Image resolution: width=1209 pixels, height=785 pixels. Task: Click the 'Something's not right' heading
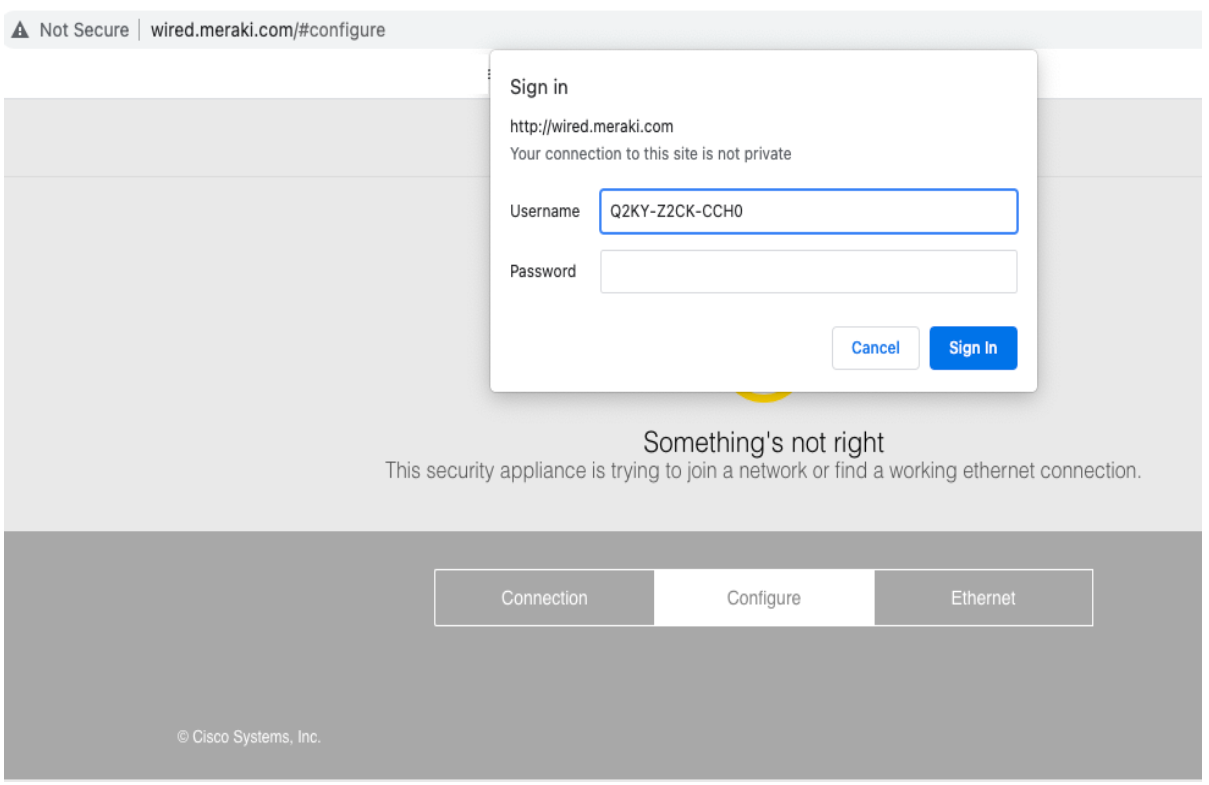(764, 442)
